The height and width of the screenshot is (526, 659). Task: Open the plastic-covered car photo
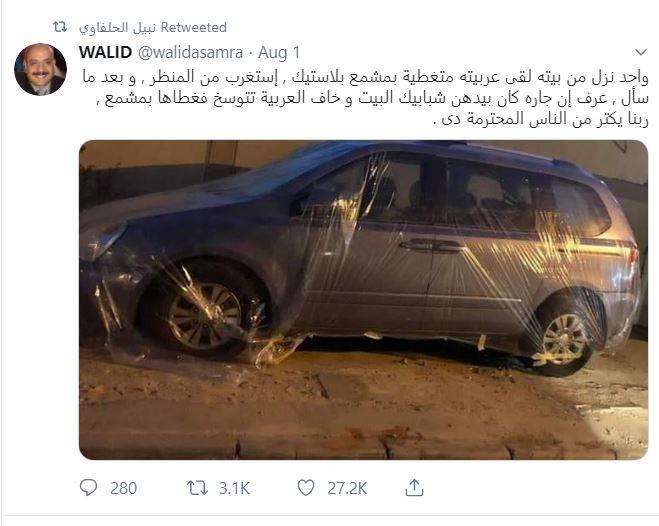pyautogui.click(x=364, y=300)
